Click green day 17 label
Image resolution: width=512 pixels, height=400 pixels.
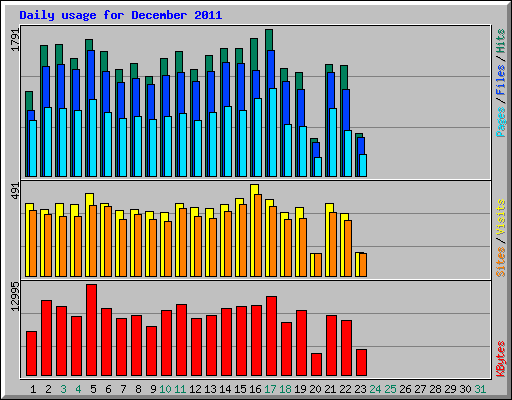270,389
